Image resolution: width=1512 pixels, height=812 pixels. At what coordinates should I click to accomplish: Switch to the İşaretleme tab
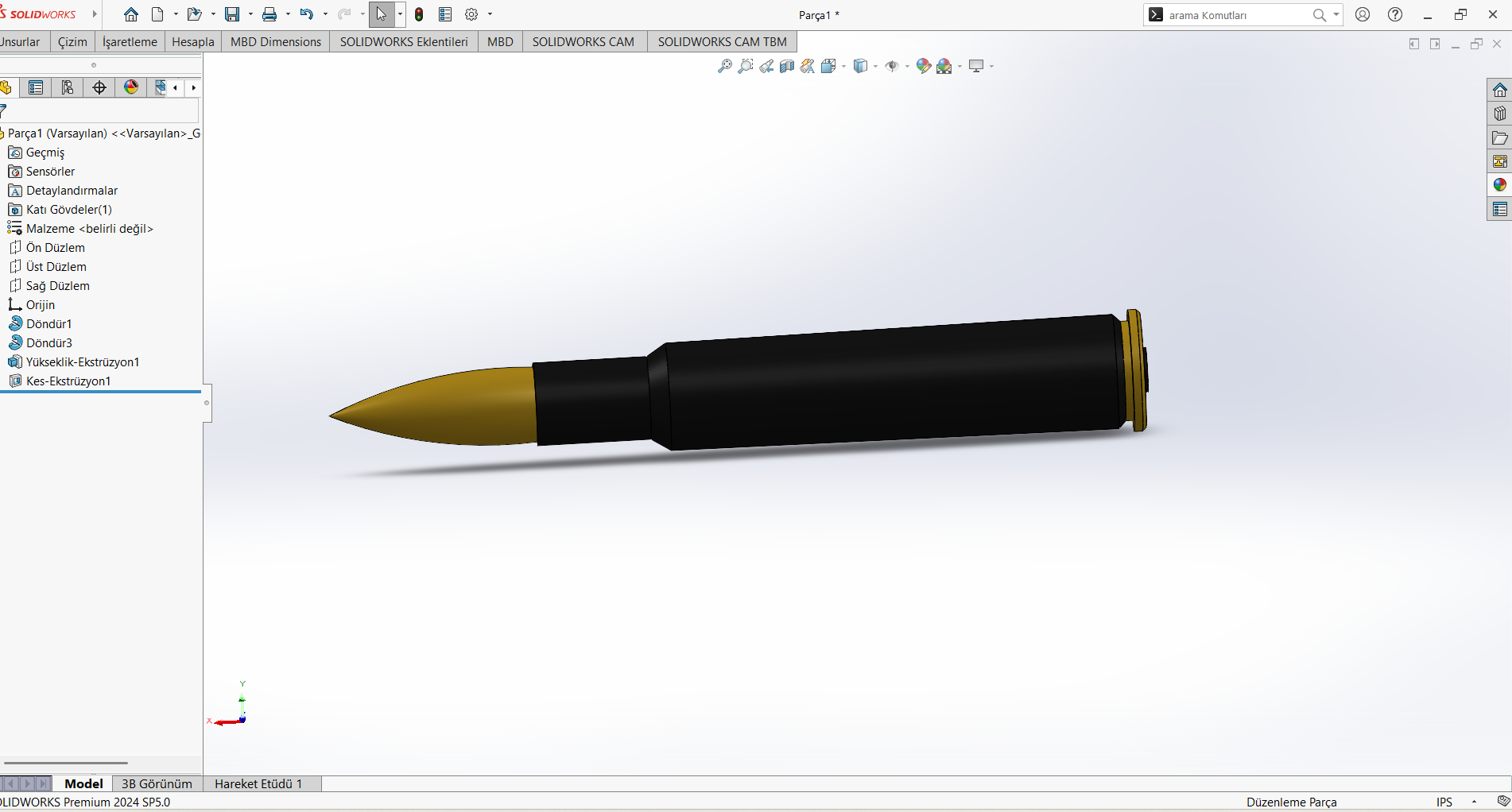click(x=130, y=41)
